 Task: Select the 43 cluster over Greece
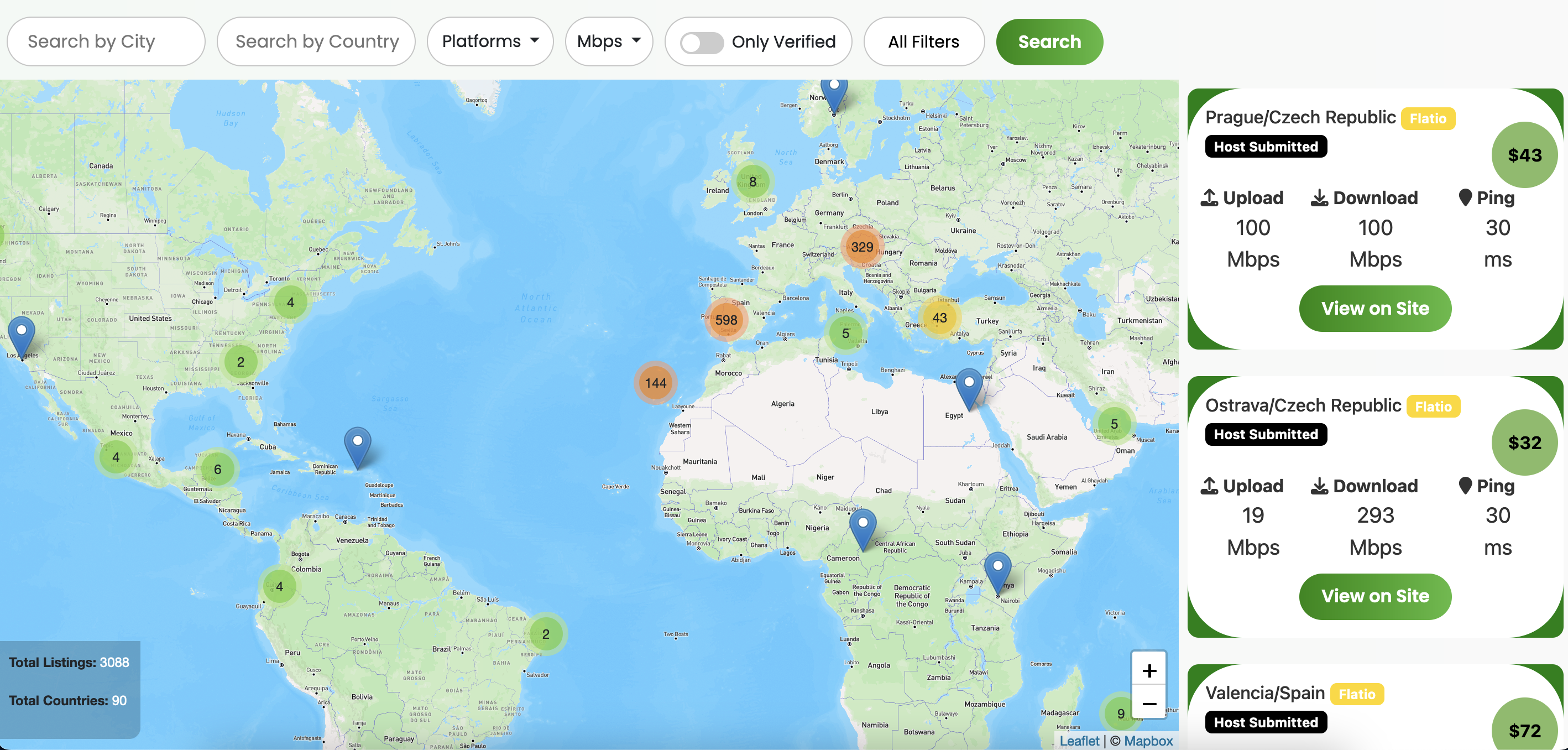[x=940, y=318]
